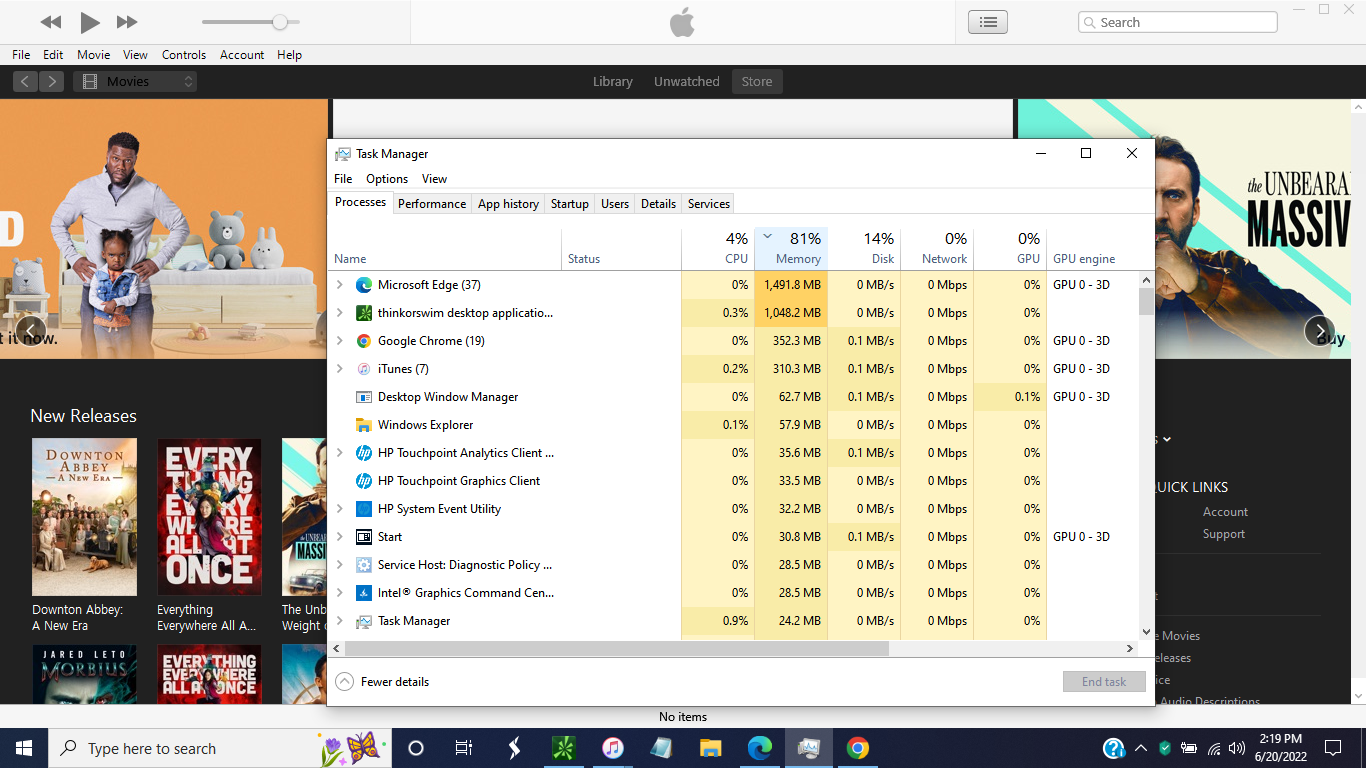
Task: Open Account quick link in iTunes
Action: point(1225,512)
